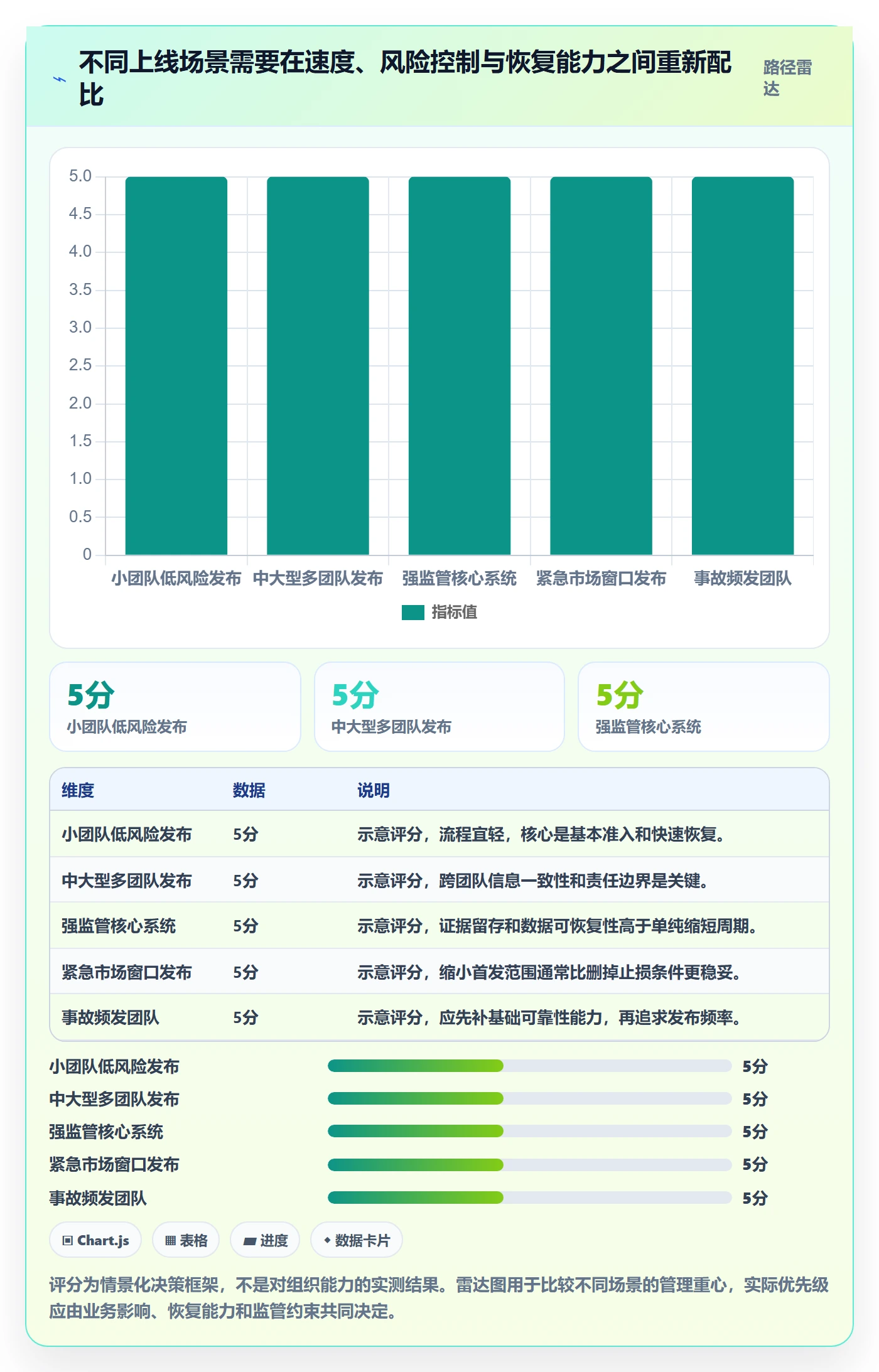Screen dimensions: 879x1372
Task: Click the 小团队低风险发布 cell in the table
Action: click(x=127, y=834)
